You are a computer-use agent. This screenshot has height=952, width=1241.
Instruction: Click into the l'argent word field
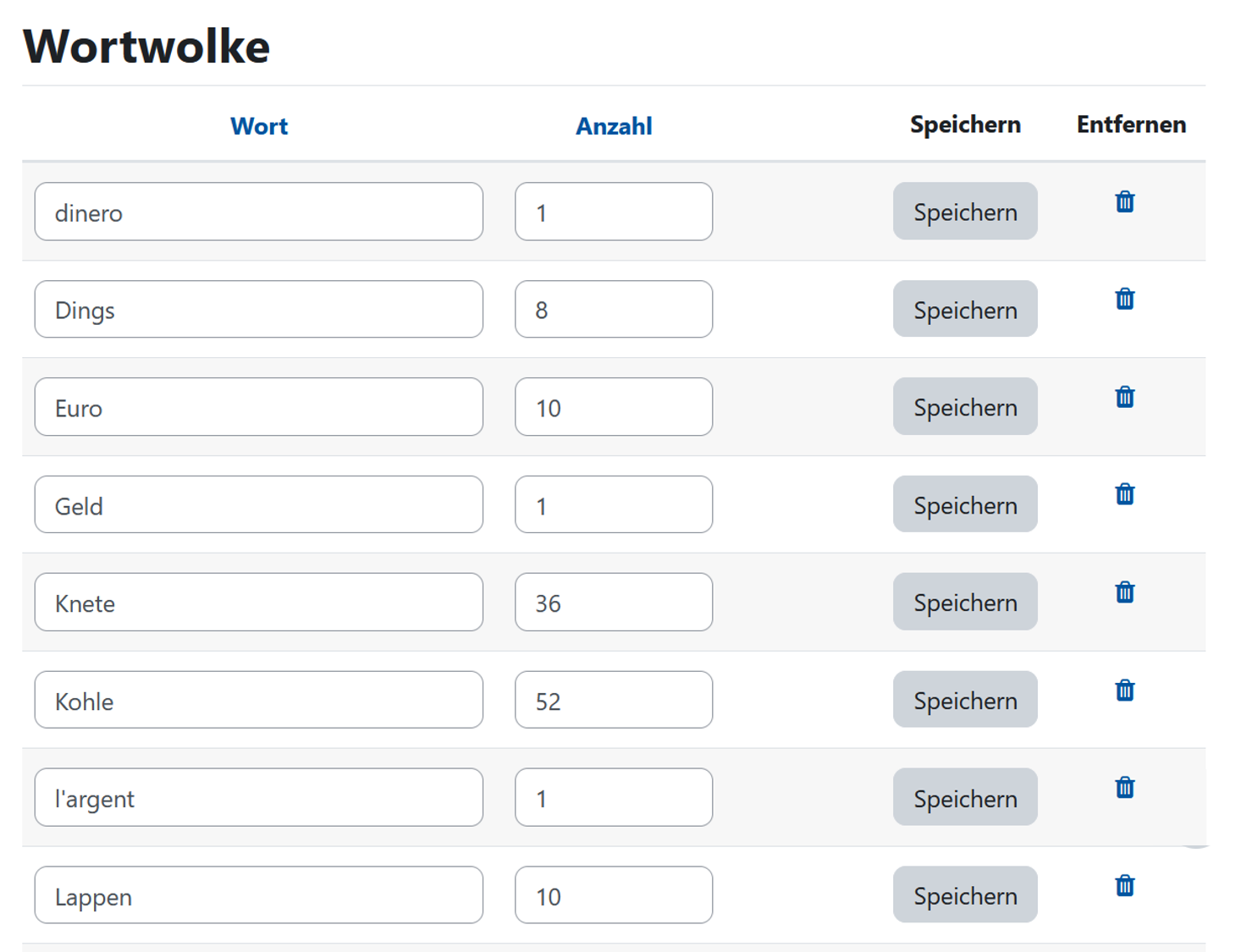click(258, 798)
